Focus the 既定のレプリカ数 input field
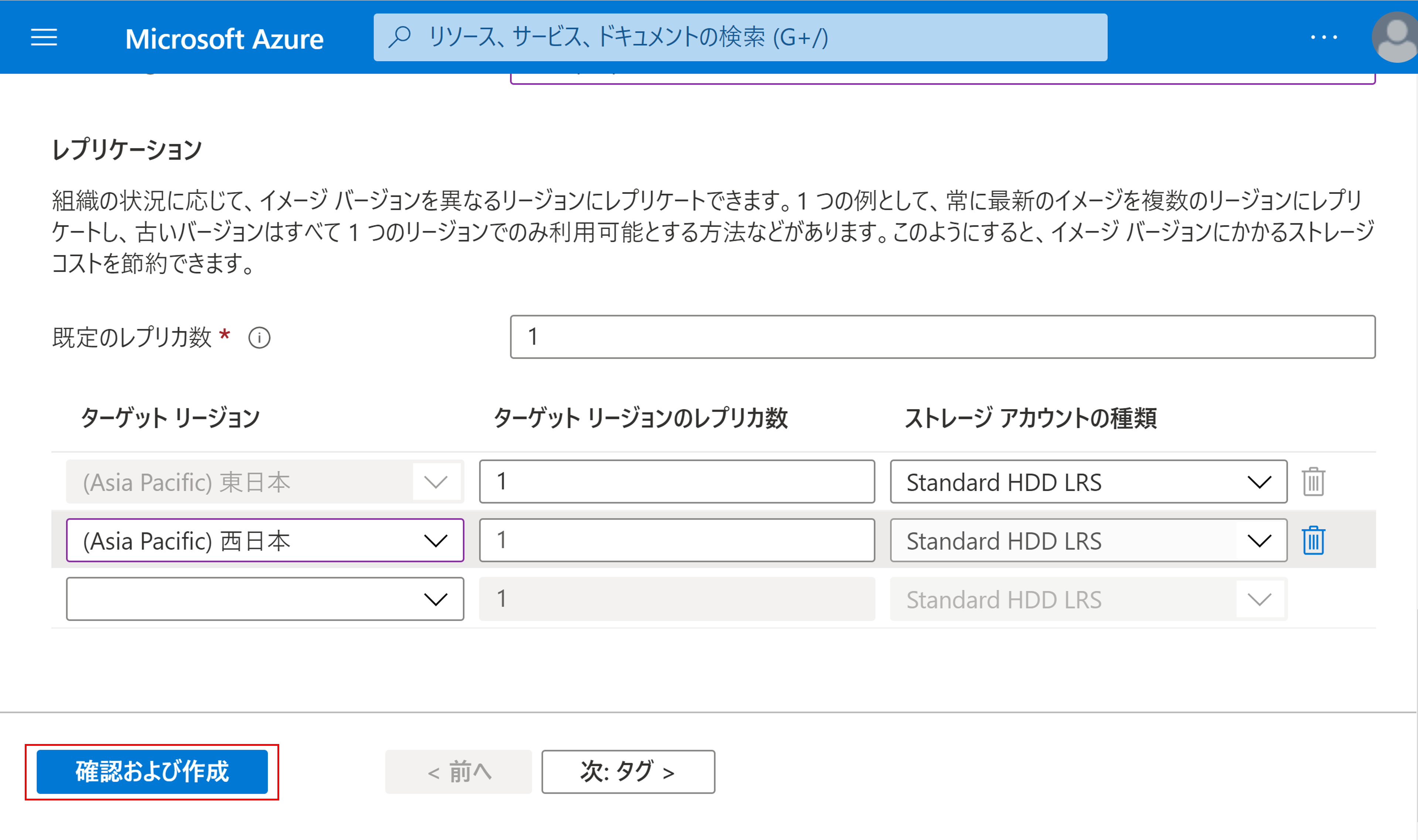 pyautogui.click(x=942, y=337)
